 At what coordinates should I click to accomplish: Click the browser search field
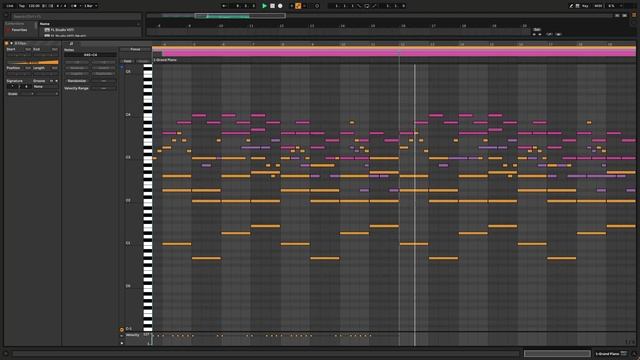pos(76,16)
